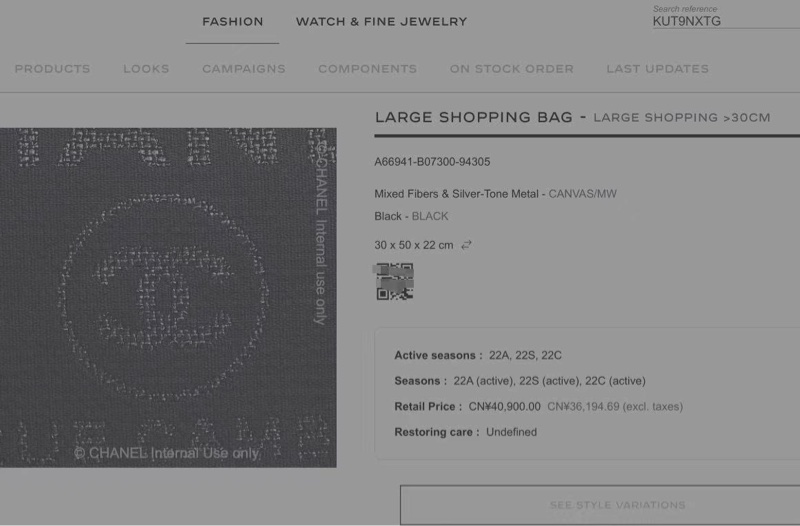800x526 pixels.
Task: Switch to Watch & Fine Jewelry tab
Action: click(381, 21)
